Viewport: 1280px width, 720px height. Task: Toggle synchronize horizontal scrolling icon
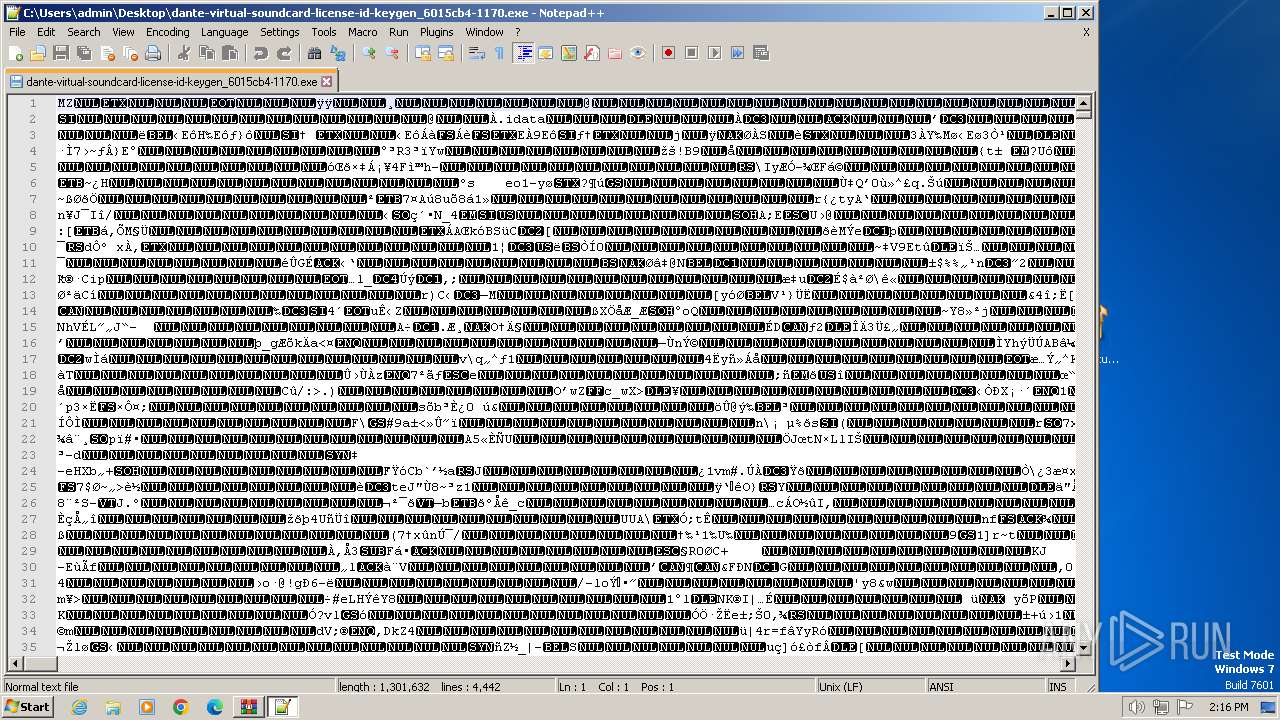(446, 53)
